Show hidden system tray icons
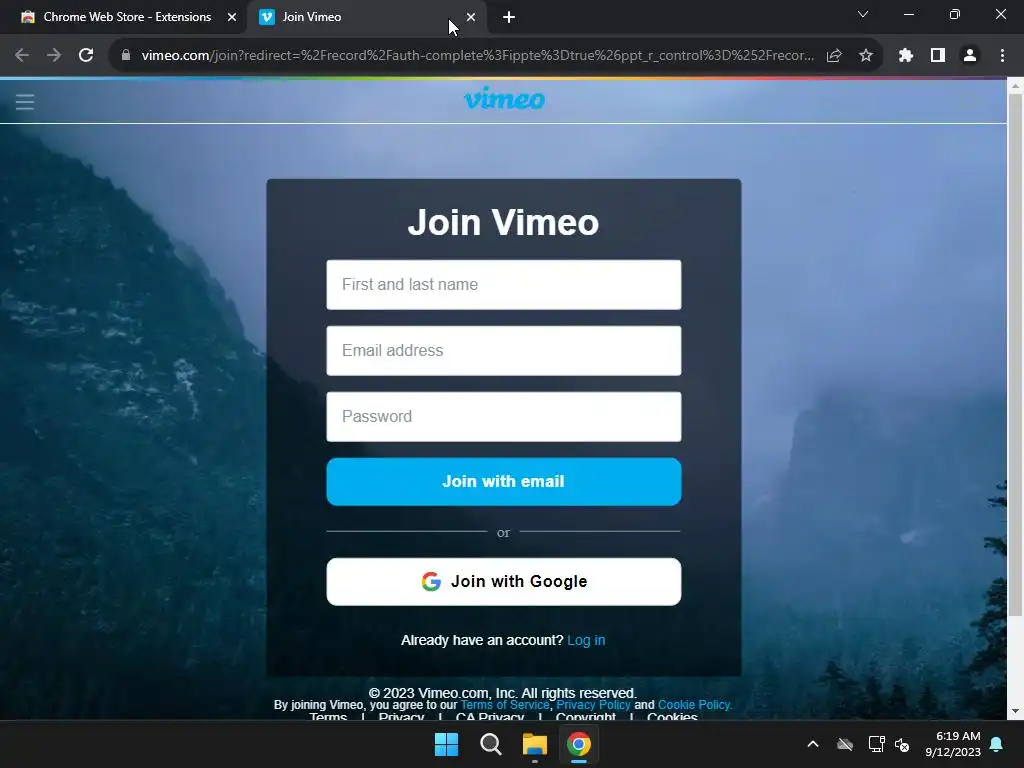Screen dimensions: 1024x768 tap(812, 744)
